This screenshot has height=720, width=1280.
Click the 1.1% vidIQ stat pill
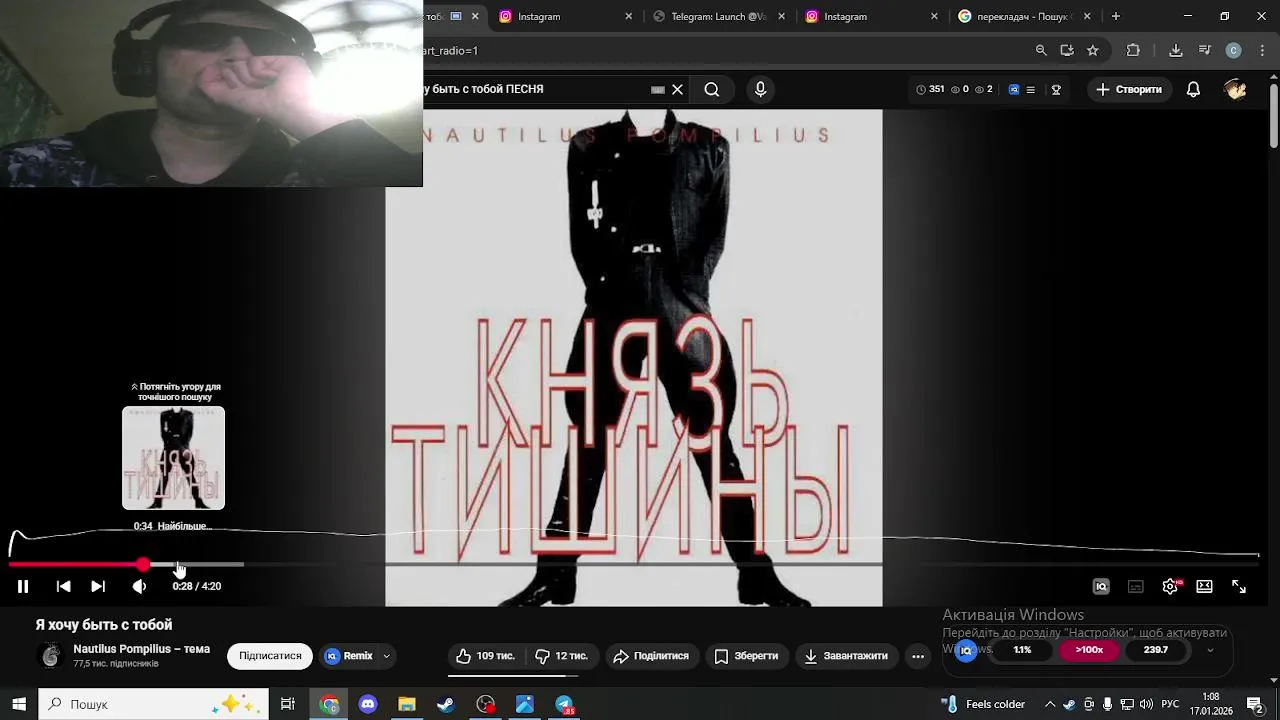click(1022, 650)
